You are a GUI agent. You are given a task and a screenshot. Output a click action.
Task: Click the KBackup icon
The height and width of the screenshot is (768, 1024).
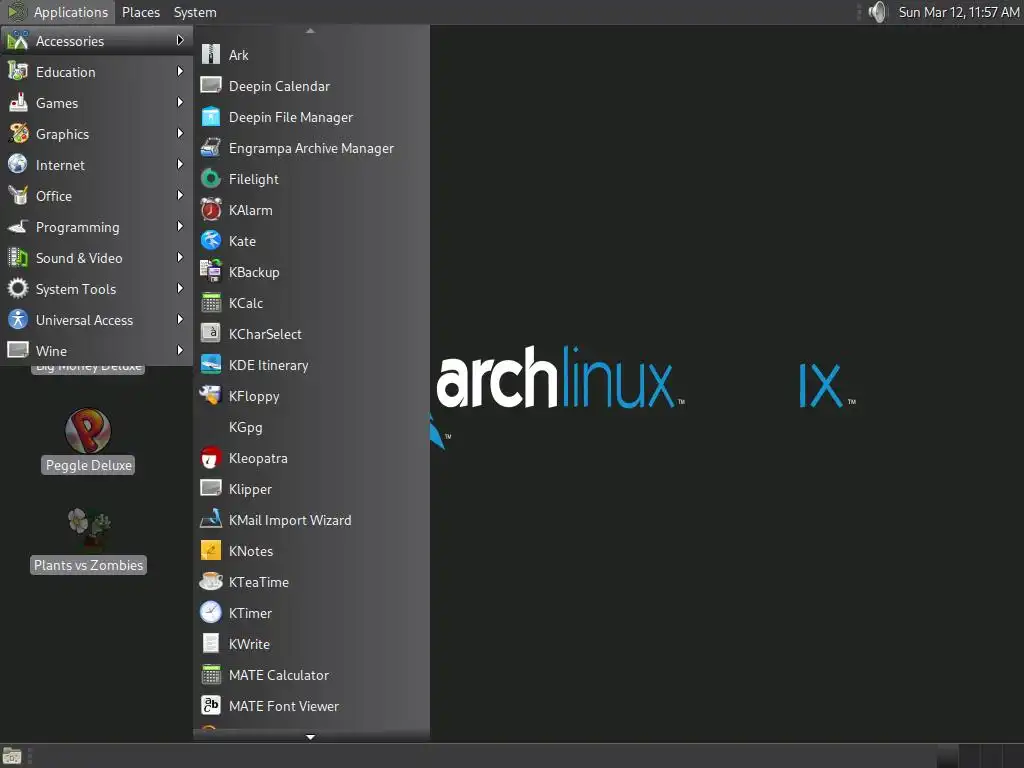coord(210,272)
